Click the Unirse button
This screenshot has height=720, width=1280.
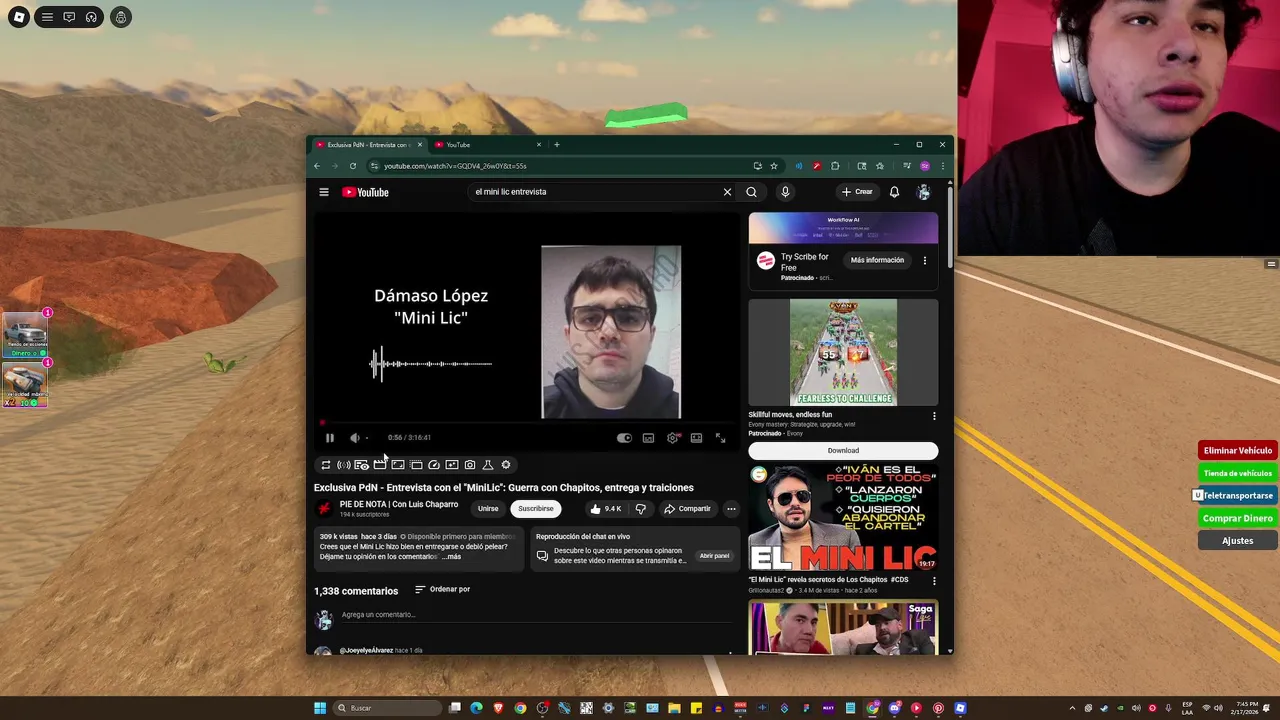click(488, 509)
